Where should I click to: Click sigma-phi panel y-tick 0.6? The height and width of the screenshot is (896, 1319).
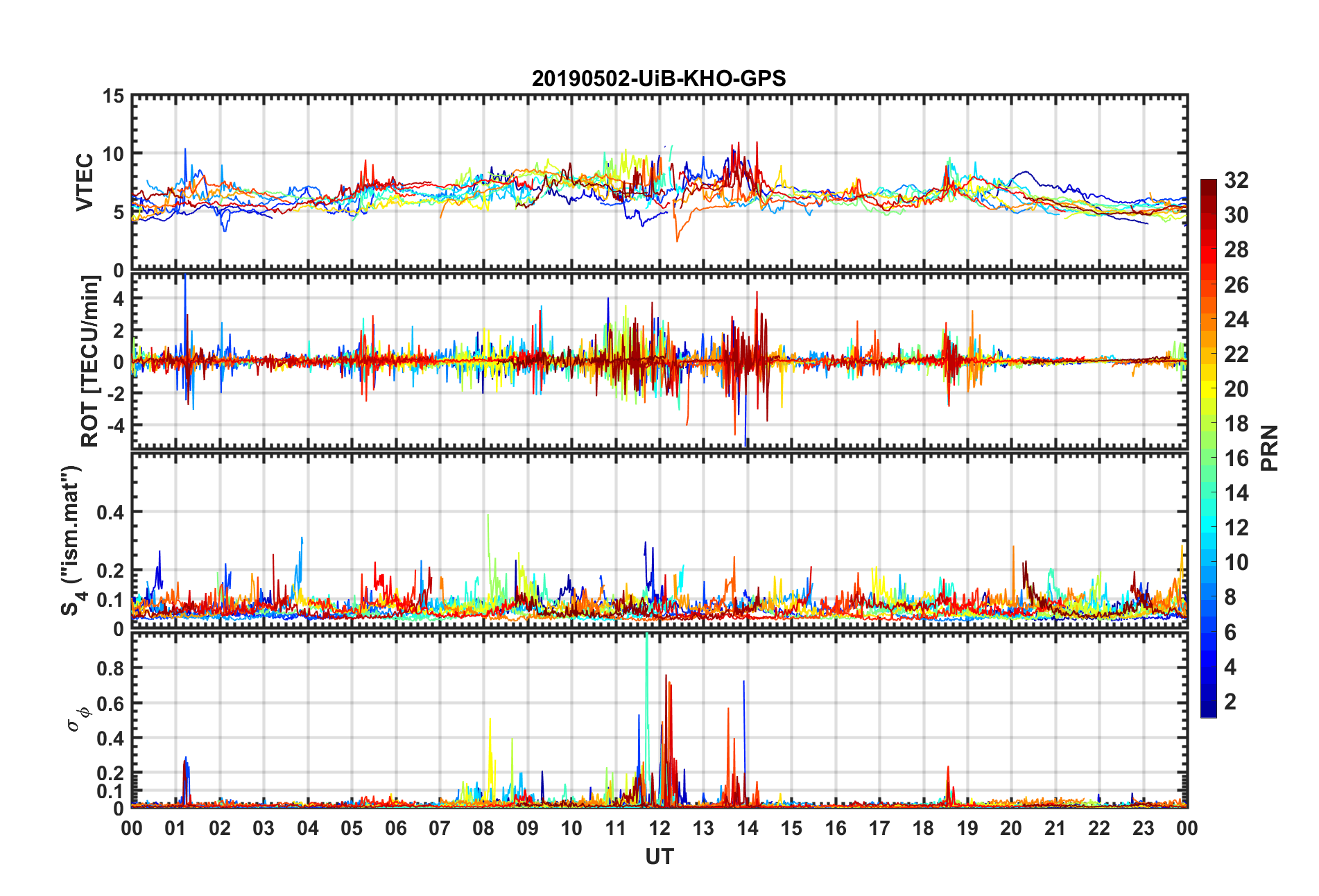point(110,703)
